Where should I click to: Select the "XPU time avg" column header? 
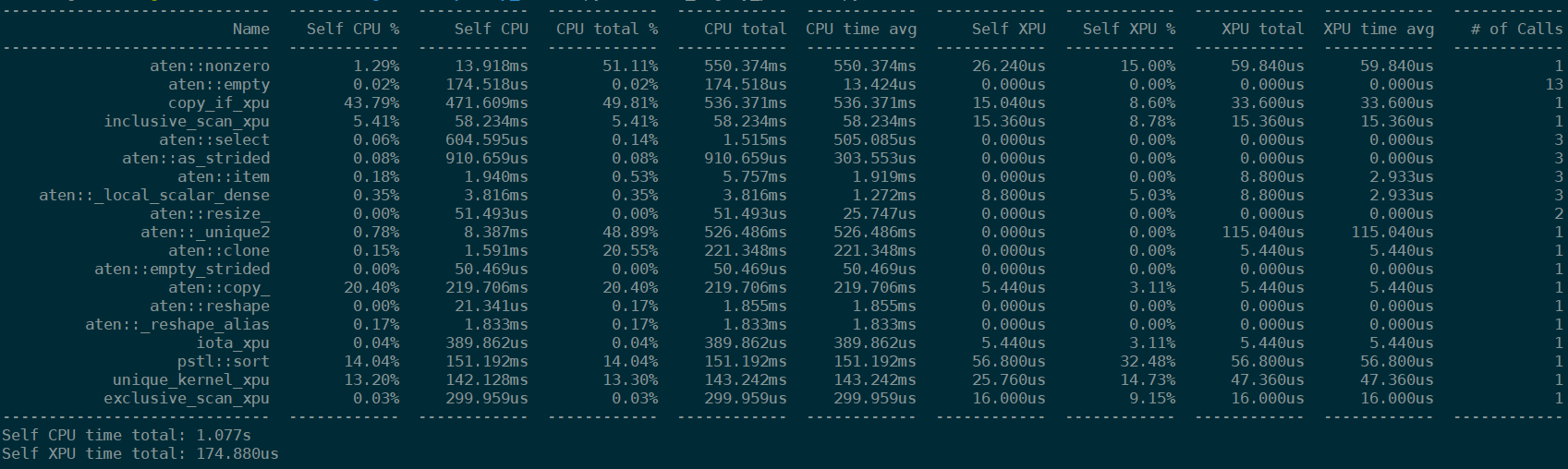pyautogui.click(x=1379, y=29)
